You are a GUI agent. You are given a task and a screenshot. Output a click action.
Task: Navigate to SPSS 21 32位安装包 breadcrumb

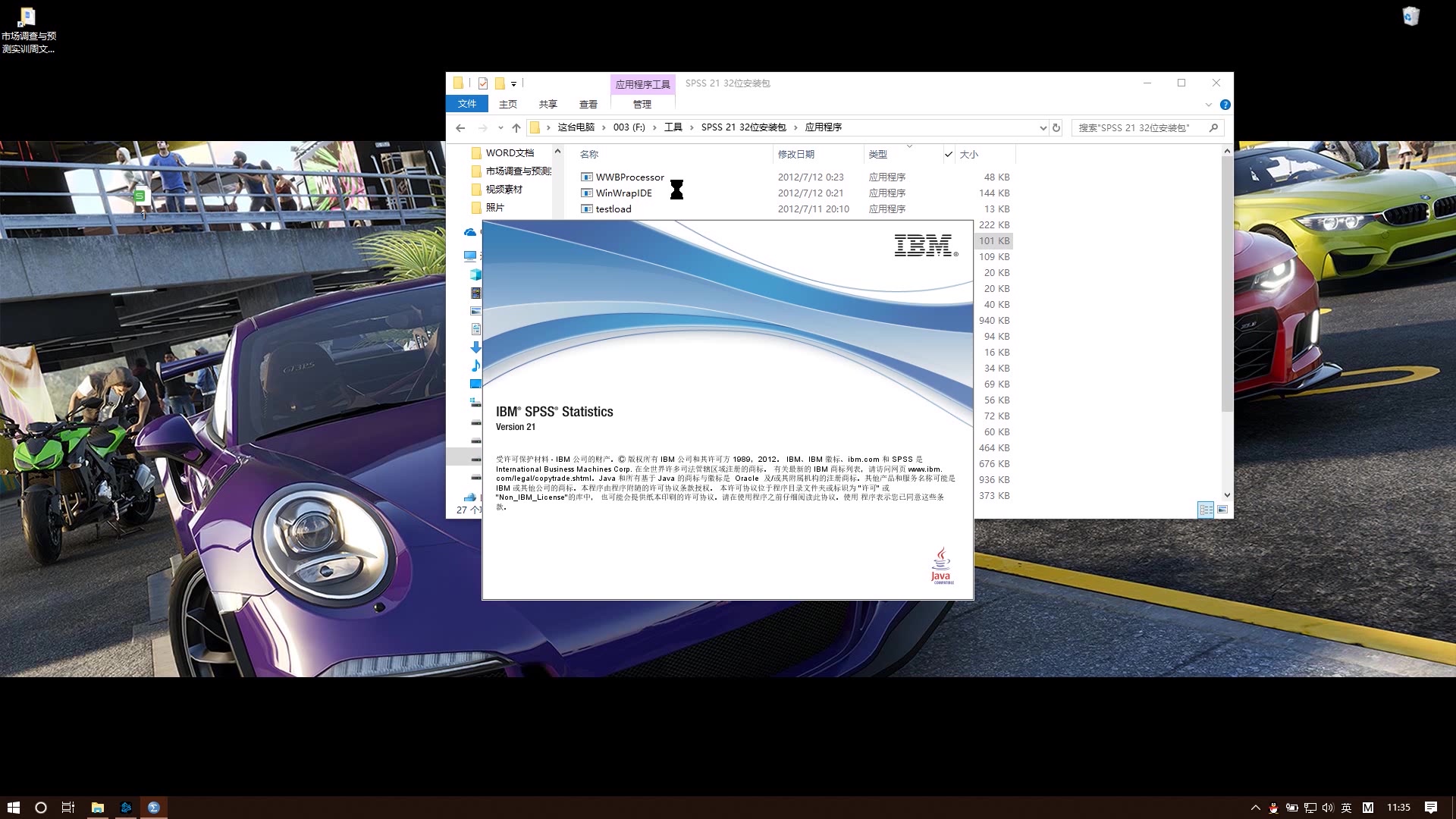point(744,127)
